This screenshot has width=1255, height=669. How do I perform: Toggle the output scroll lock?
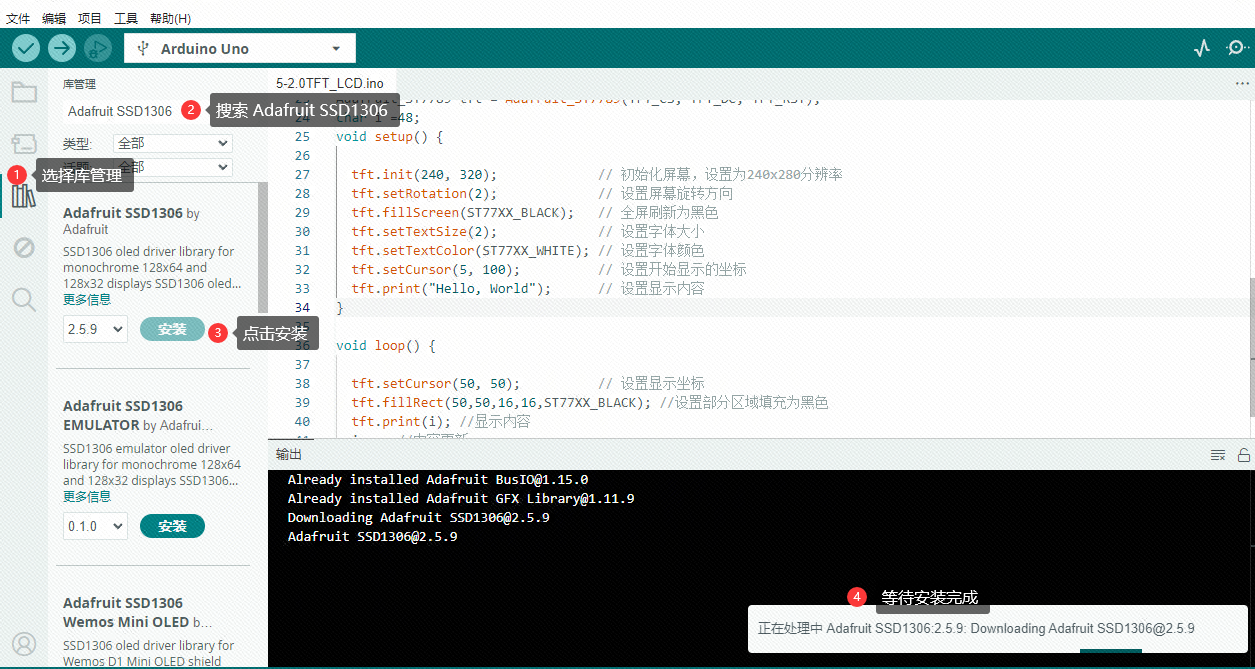1243,455
